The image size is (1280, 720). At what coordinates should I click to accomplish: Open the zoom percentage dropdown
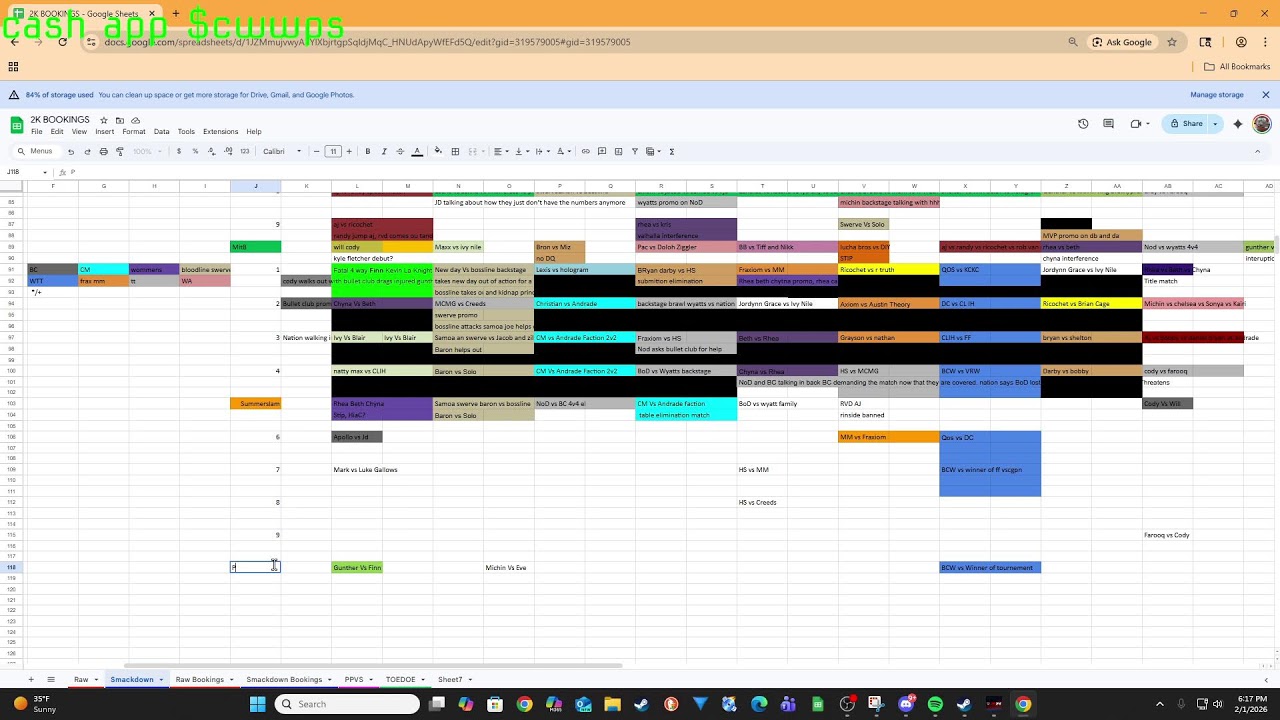pos(147,152)
